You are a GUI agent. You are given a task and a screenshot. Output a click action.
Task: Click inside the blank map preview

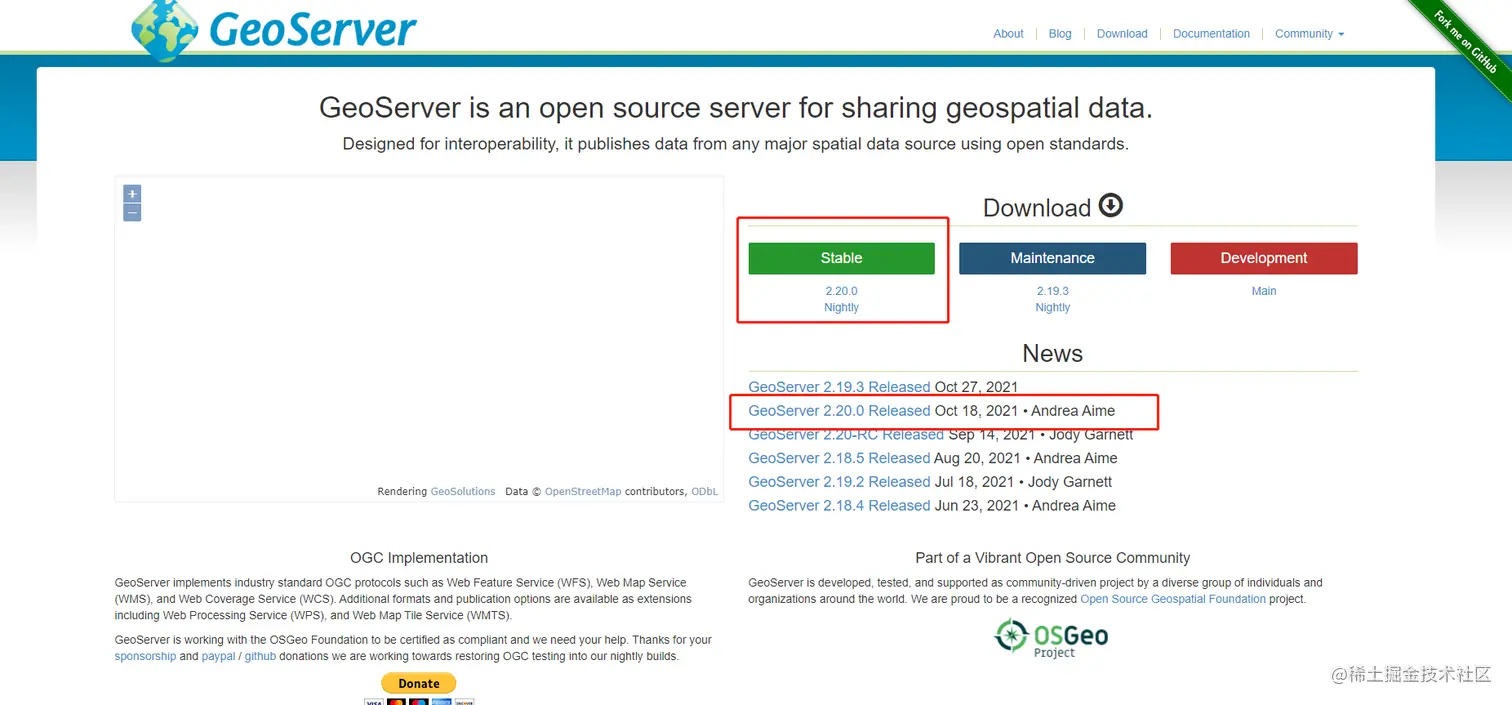(419, 340)
